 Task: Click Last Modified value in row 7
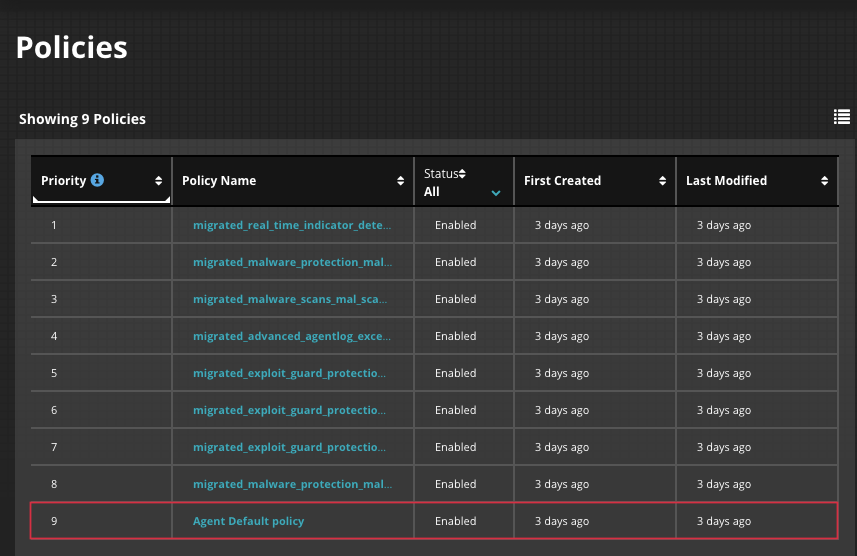point(724,447)
